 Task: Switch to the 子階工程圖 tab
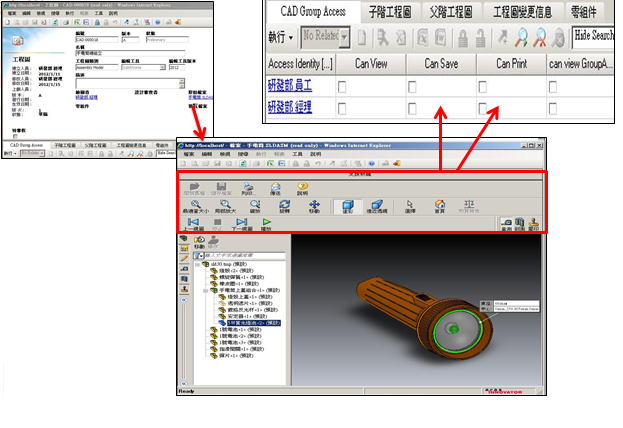390,12
